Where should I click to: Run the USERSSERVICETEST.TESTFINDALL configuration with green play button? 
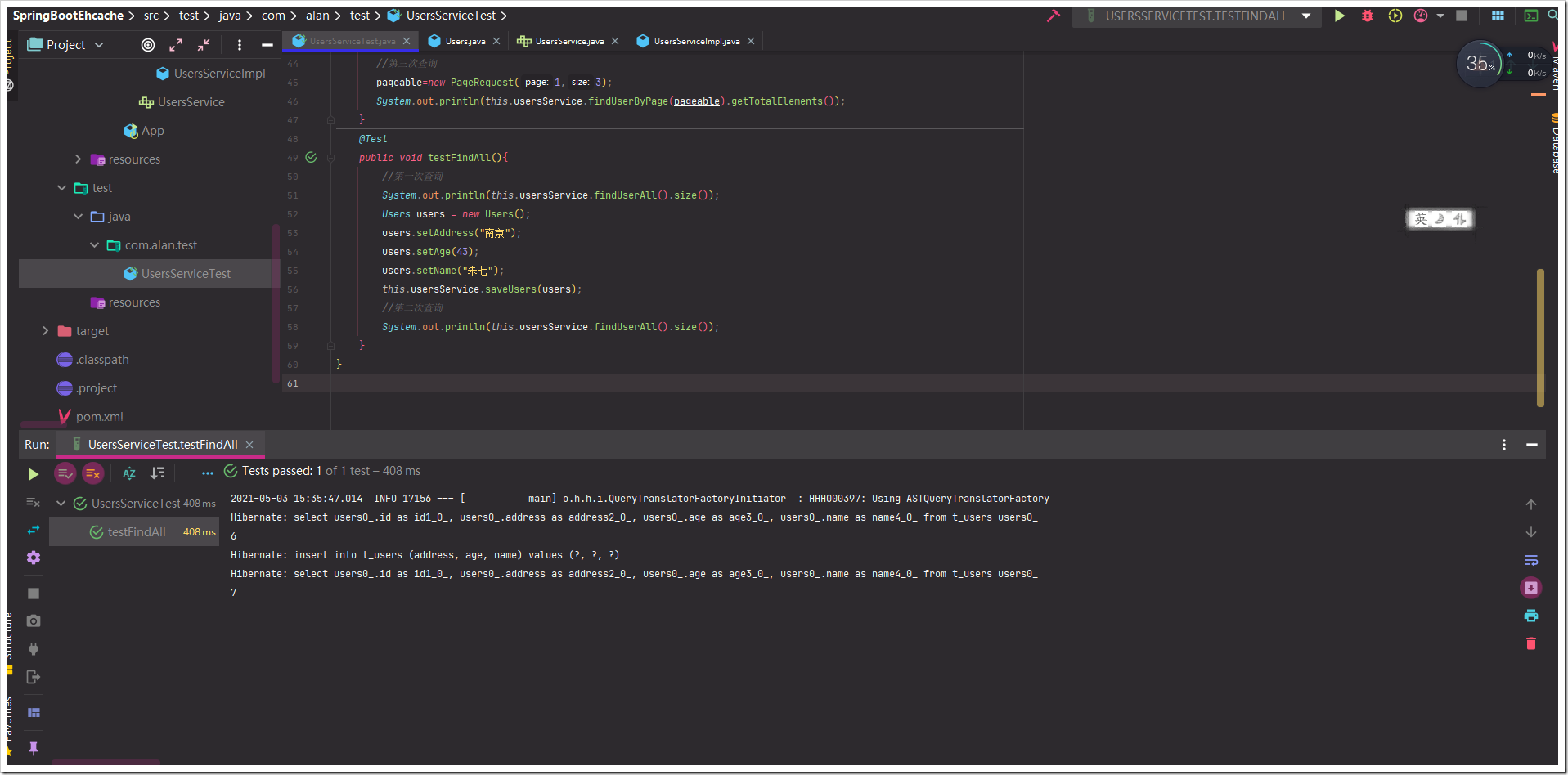(x=1340, y=16)
